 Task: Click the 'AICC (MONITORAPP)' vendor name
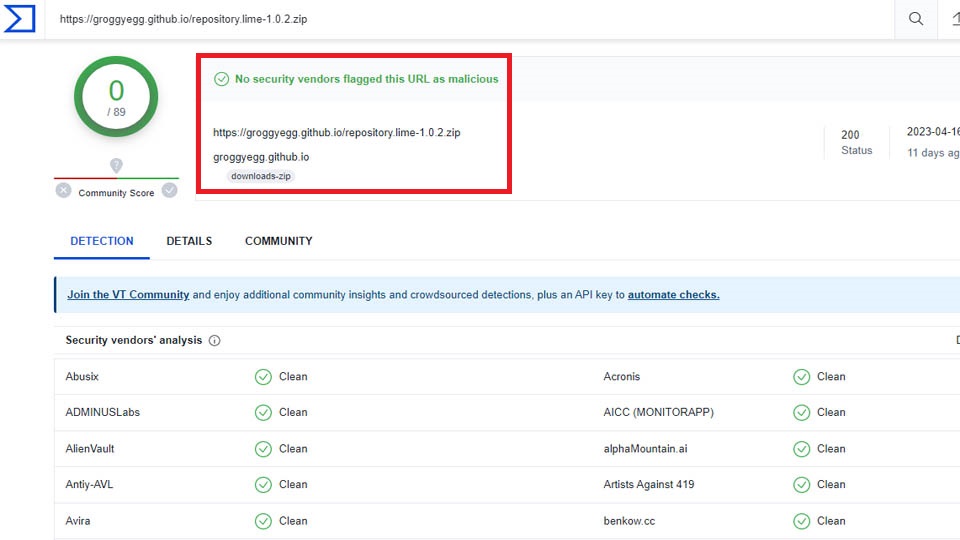(x=659, y=413)
